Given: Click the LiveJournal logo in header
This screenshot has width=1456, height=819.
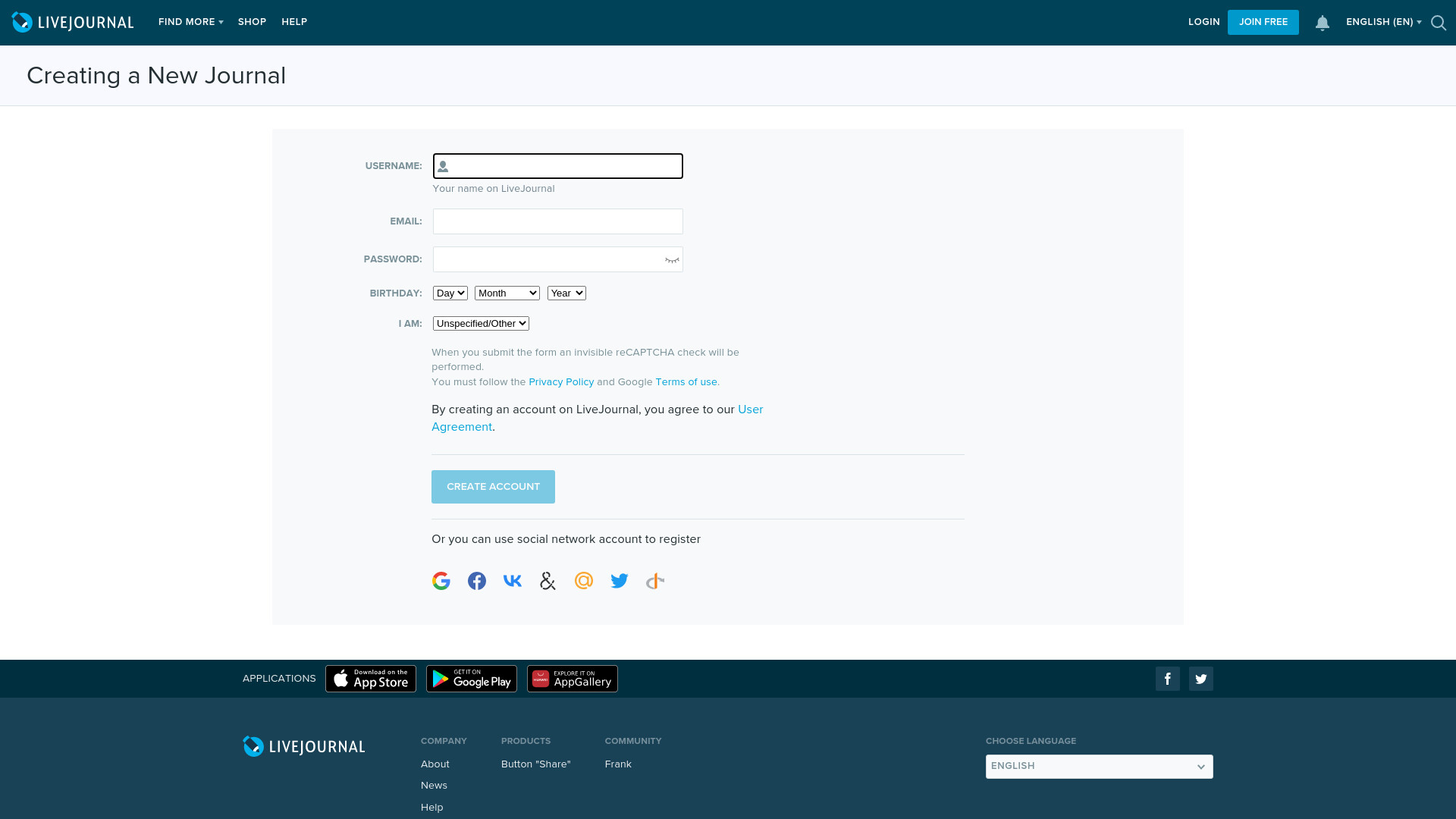Looking at the screenshot, I should tap(73, 22).
